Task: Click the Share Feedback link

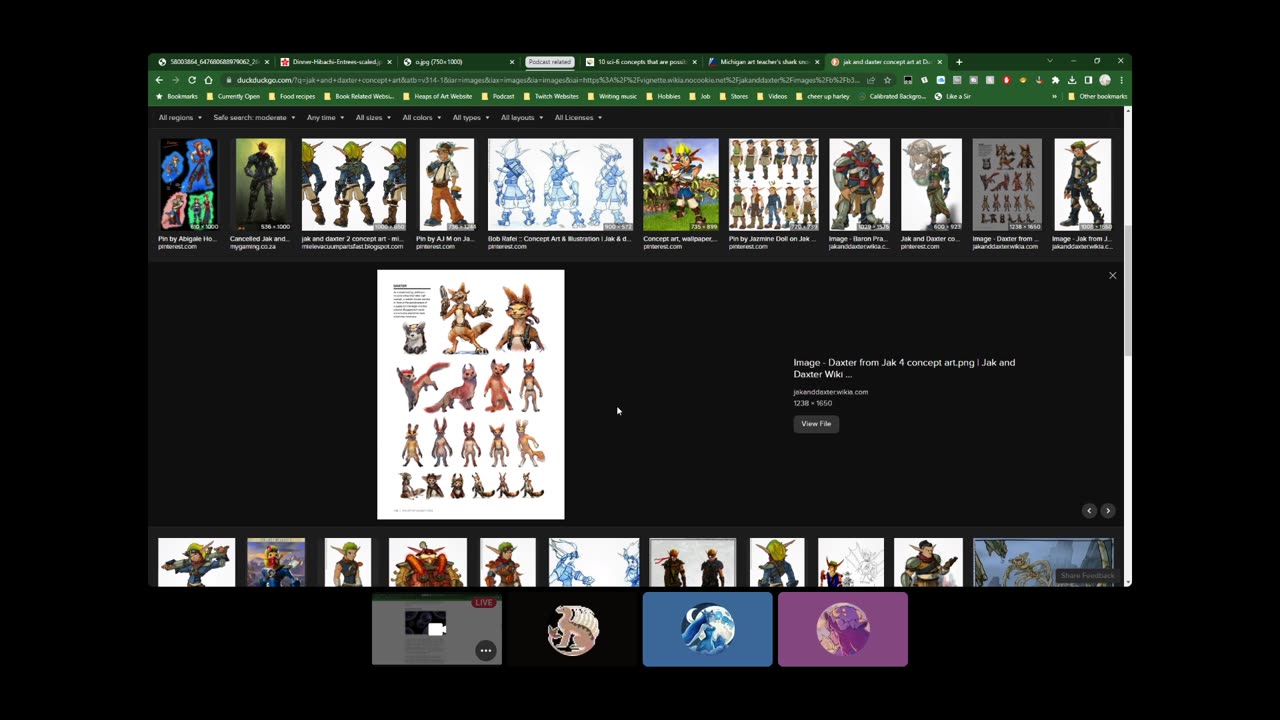Action: coord(1087,576)
